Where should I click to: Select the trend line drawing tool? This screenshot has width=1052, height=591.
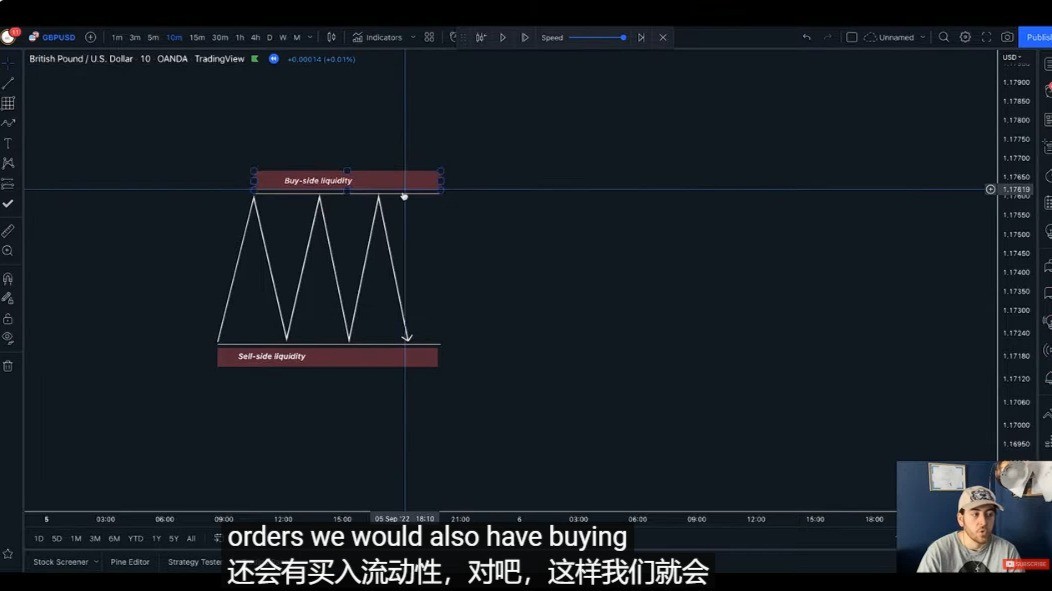(x=8, y=83)
